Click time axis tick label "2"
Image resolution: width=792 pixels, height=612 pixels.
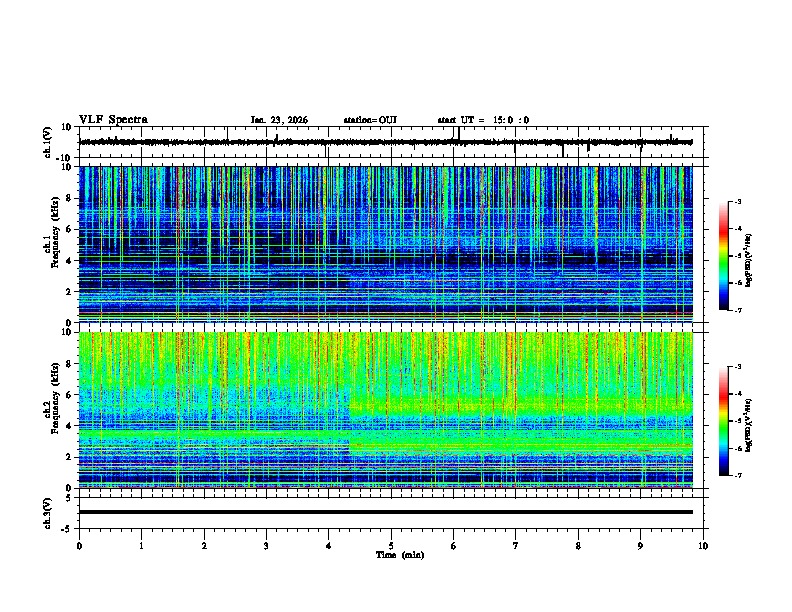[204, 546]
